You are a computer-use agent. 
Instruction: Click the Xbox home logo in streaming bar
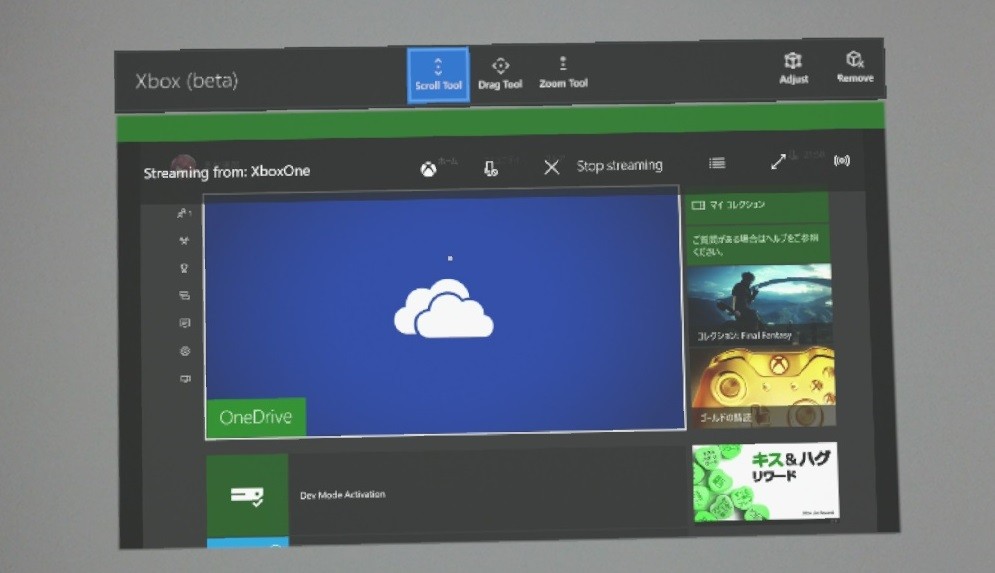(428, 169)
